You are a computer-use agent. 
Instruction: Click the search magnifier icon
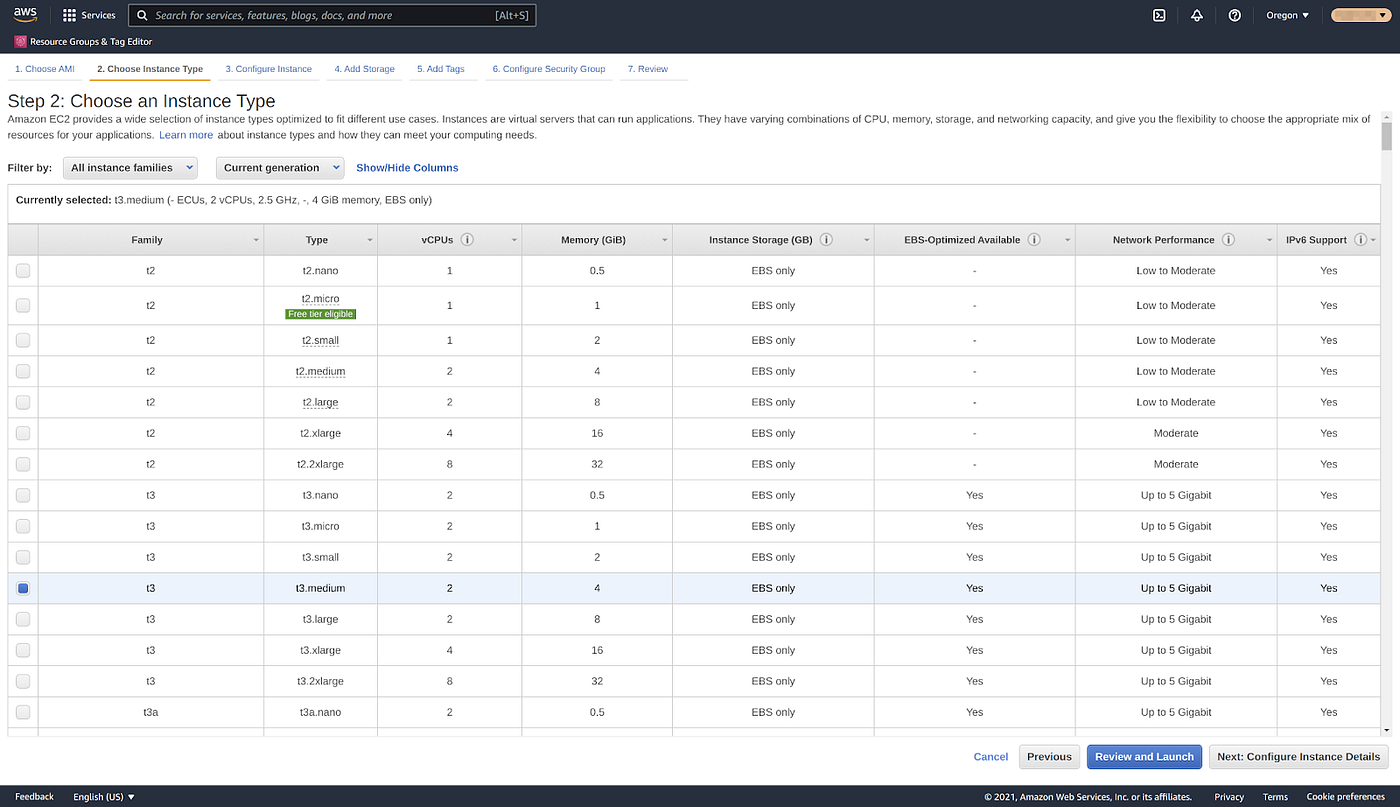click(x=144, y=16)
